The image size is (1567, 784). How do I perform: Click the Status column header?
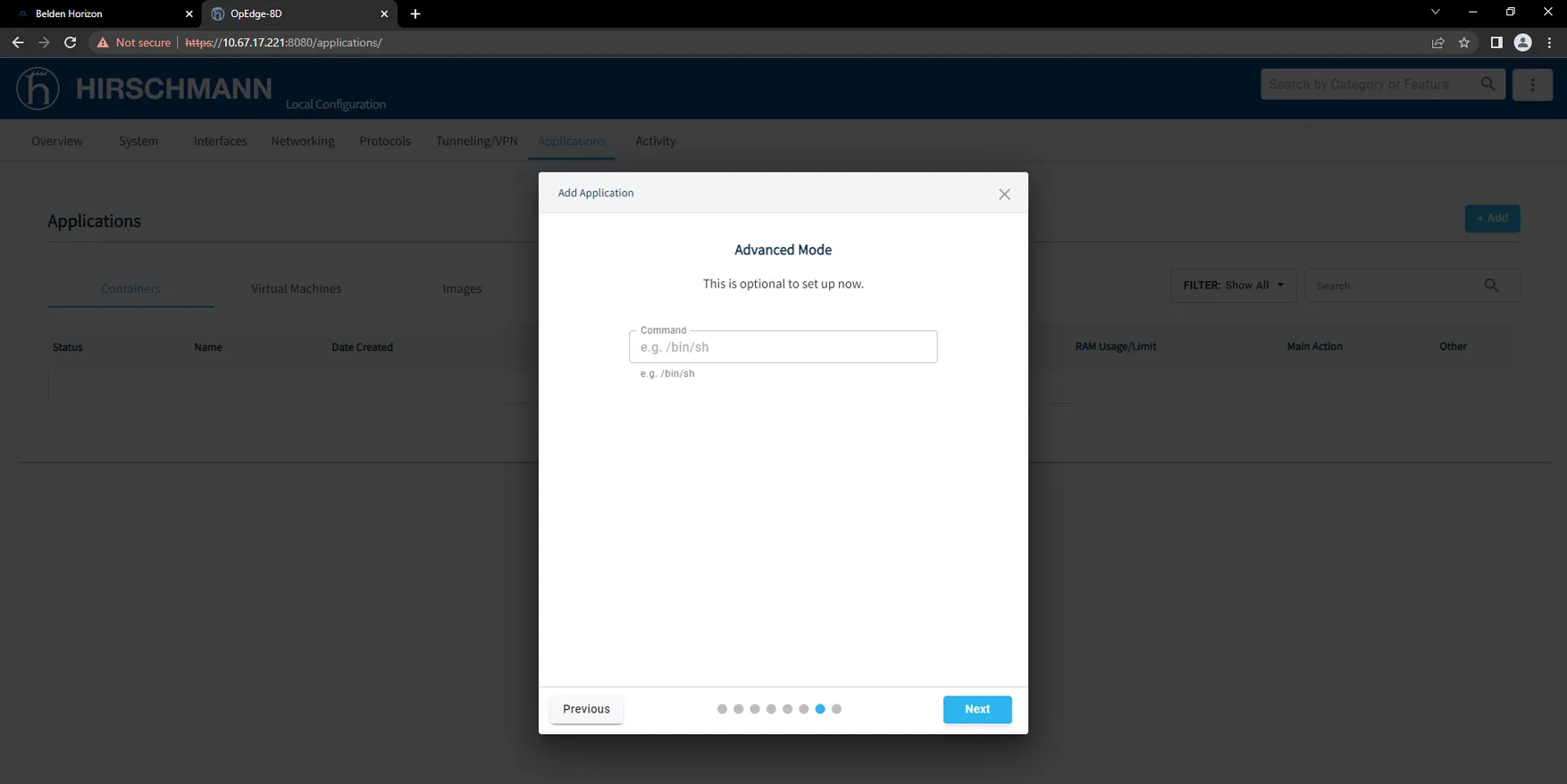68,347
